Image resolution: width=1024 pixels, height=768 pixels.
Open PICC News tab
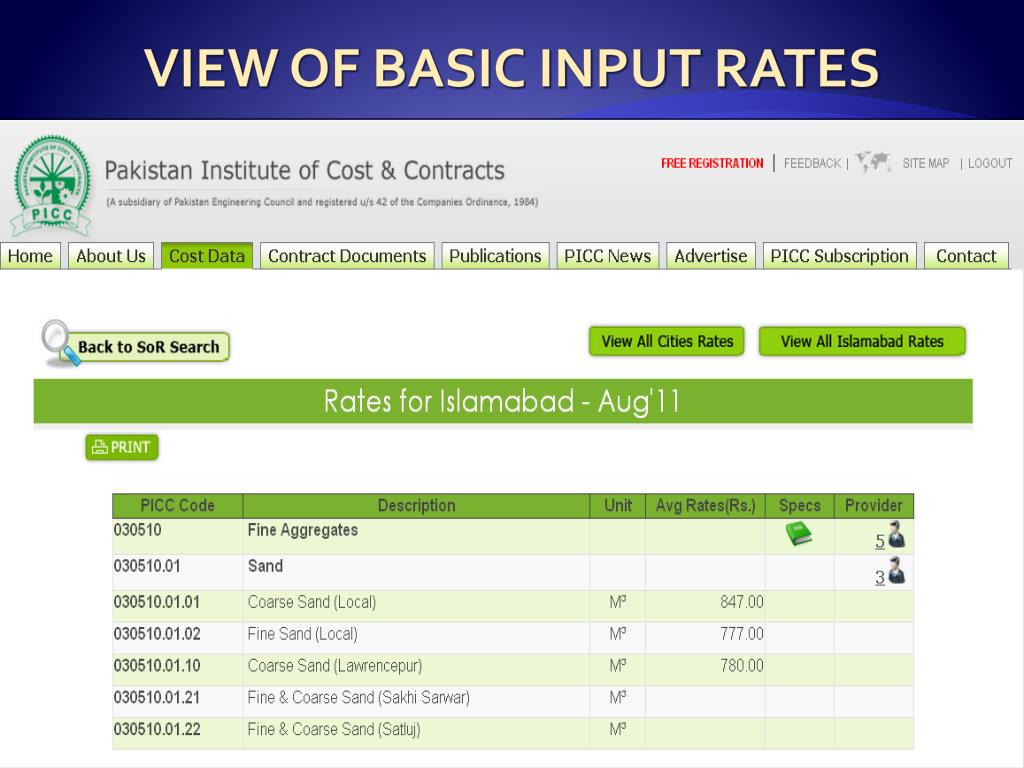[607, 256]
